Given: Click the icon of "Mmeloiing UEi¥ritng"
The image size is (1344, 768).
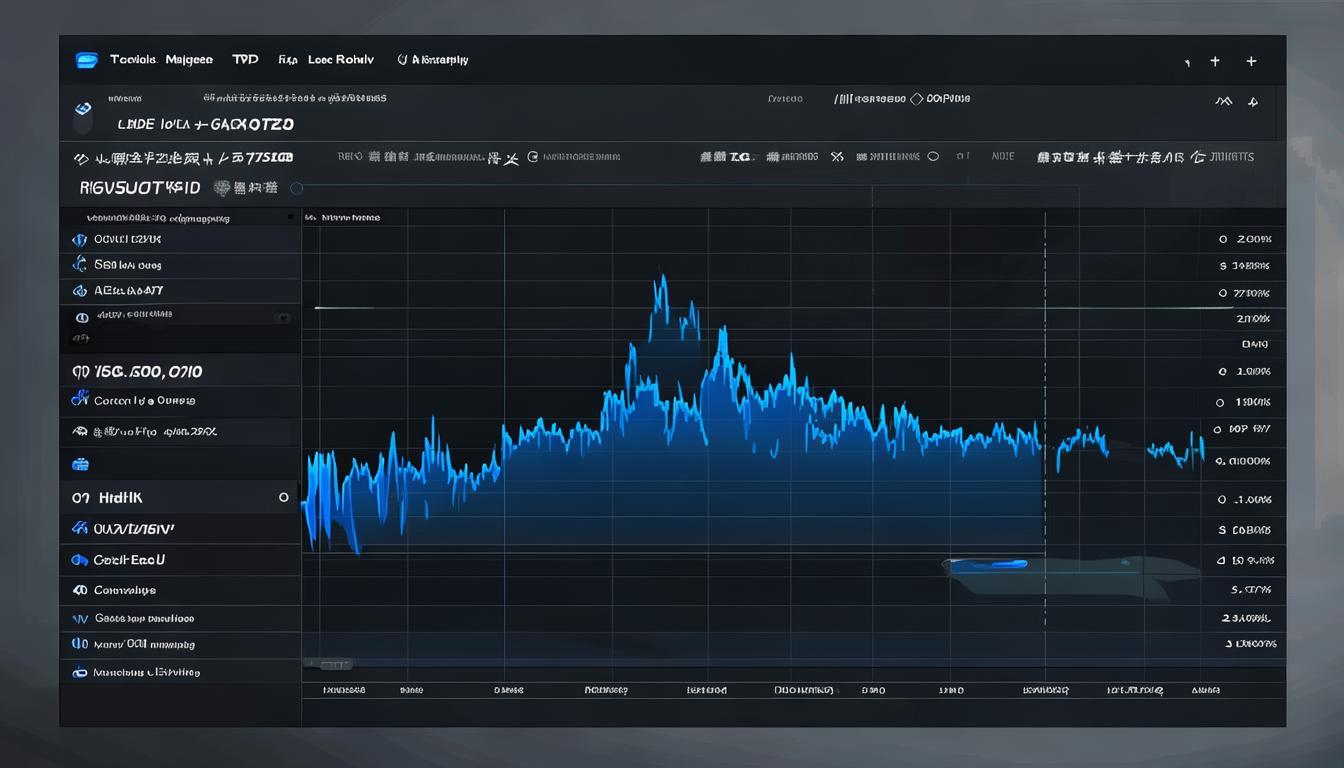Looking at the screenshot, I should [80, 673].
